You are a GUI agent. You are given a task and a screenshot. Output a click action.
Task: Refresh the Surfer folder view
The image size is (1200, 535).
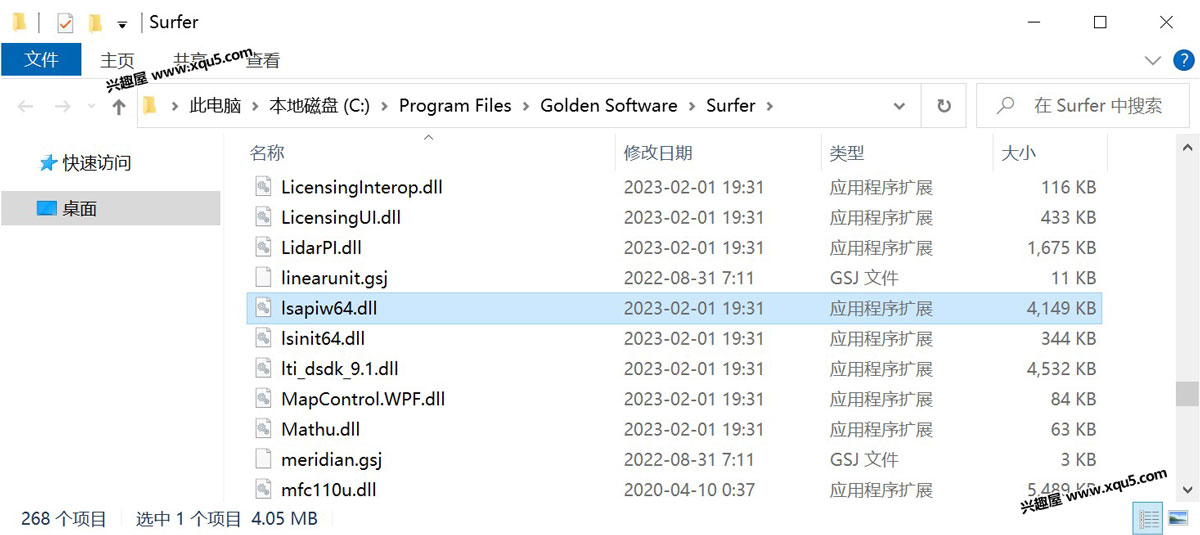[943, 105]
